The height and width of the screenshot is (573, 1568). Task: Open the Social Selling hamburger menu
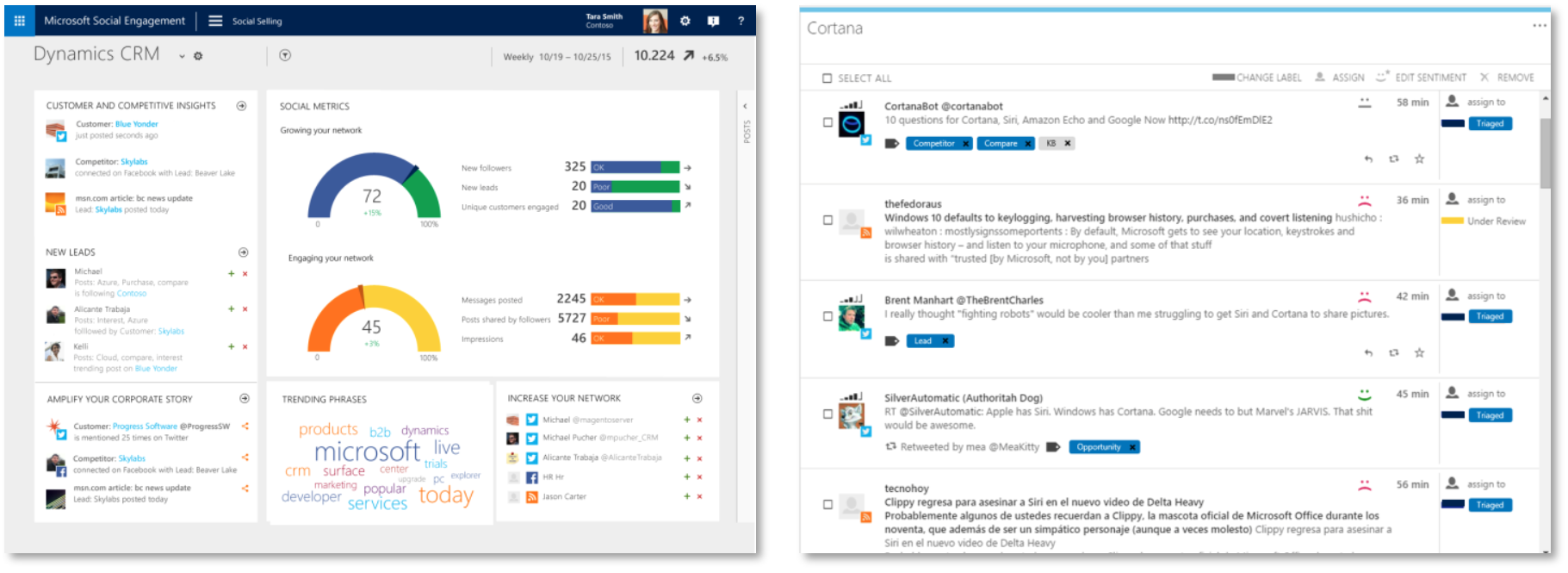215,21
